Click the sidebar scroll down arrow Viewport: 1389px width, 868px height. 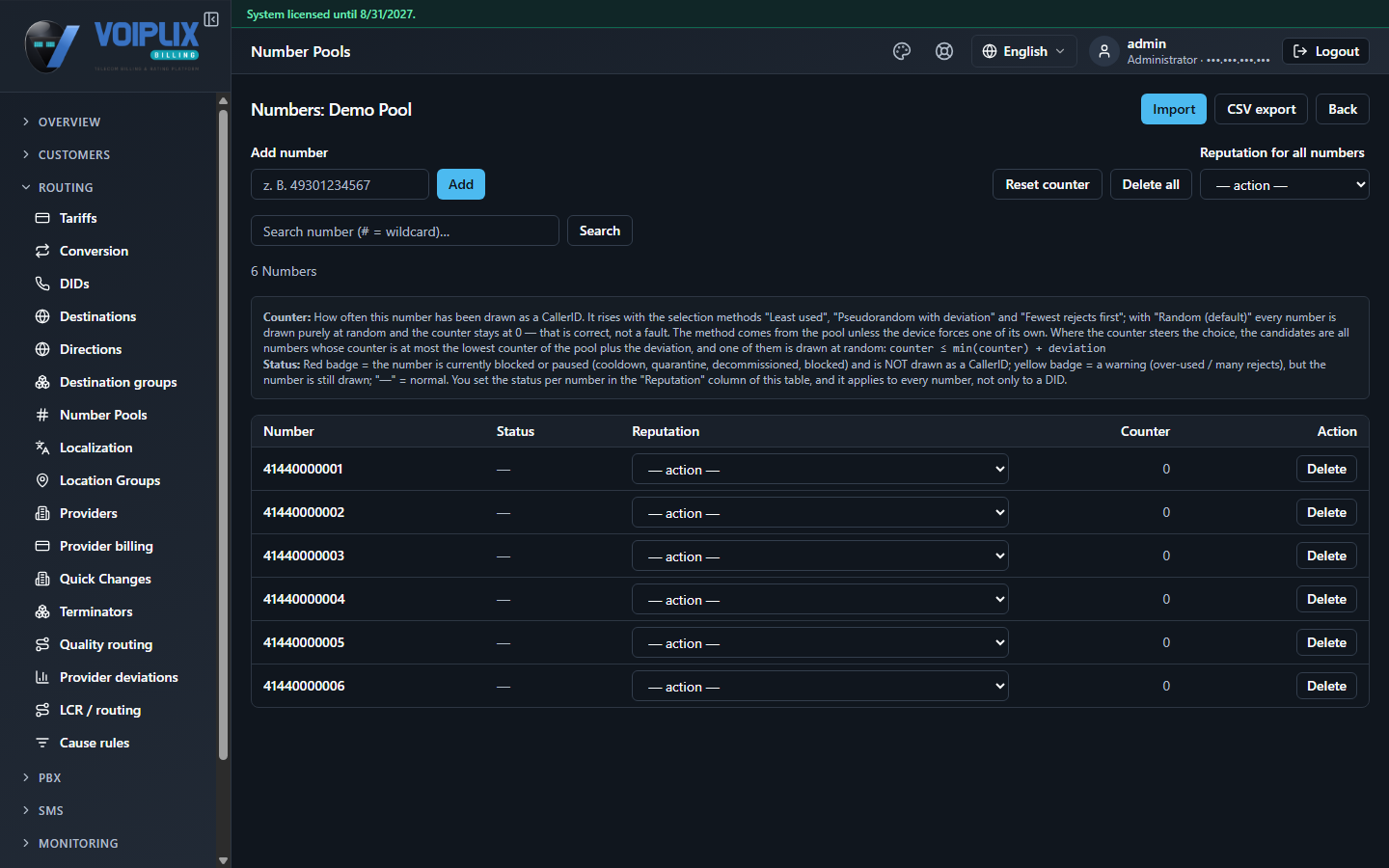tap(223, 860)
